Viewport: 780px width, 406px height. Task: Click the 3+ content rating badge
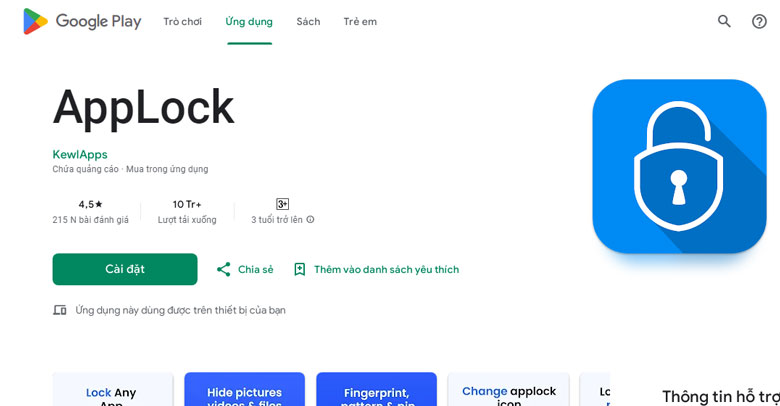tap(283, 204)
